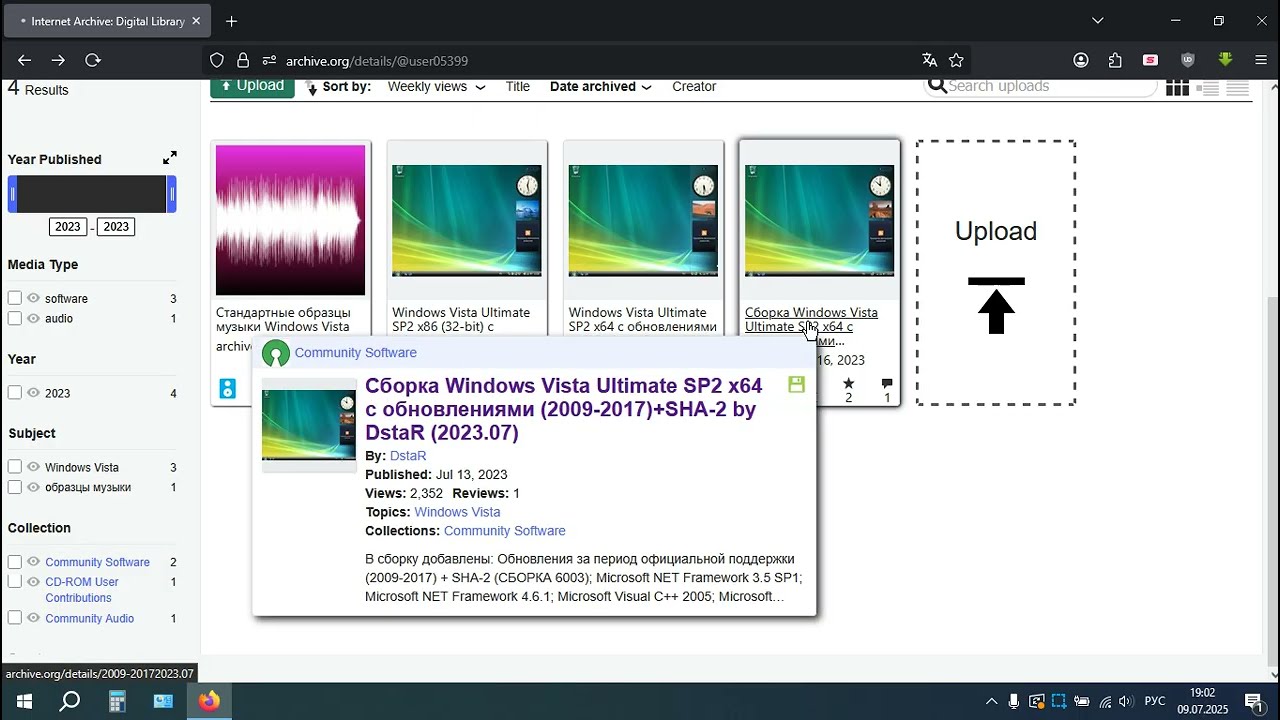Click the favorite star count on the Vista x64 card
Screen dimensions: 1280x720
[849, 390]
